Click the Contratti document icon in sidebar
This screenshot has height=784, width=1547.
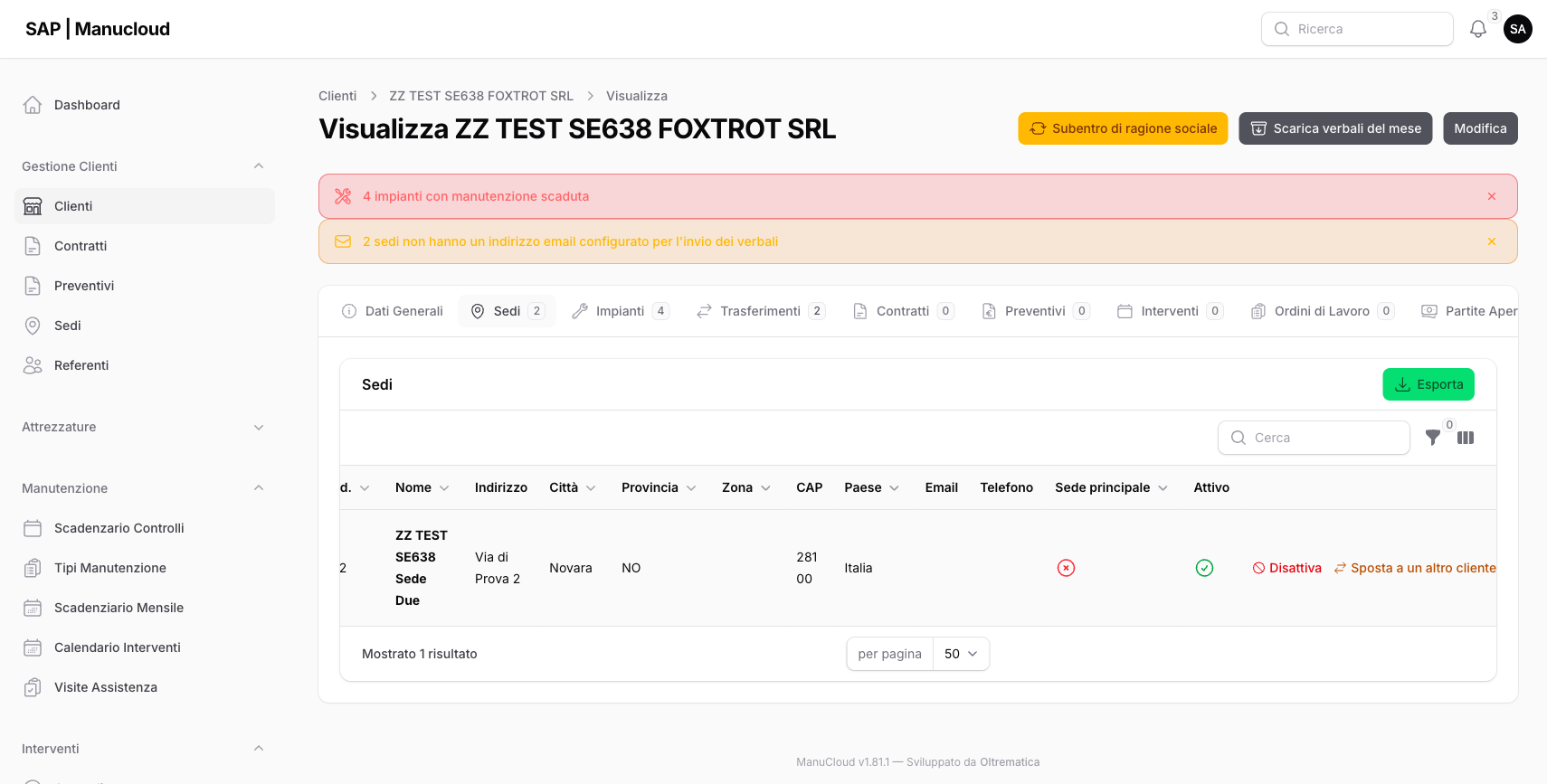point(33,246)
